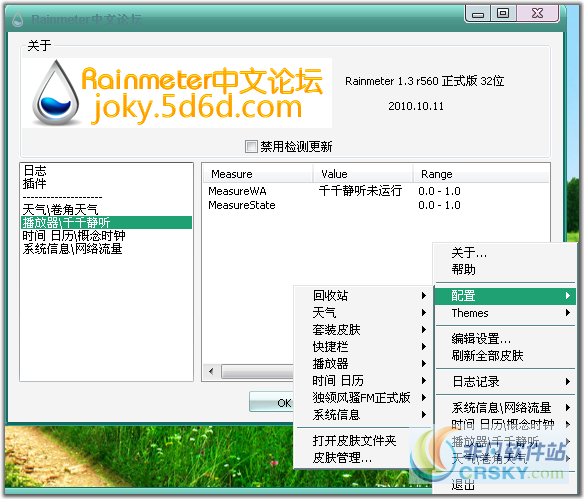
Task: Close the Rainmeter about window
Action: [537, 14]
